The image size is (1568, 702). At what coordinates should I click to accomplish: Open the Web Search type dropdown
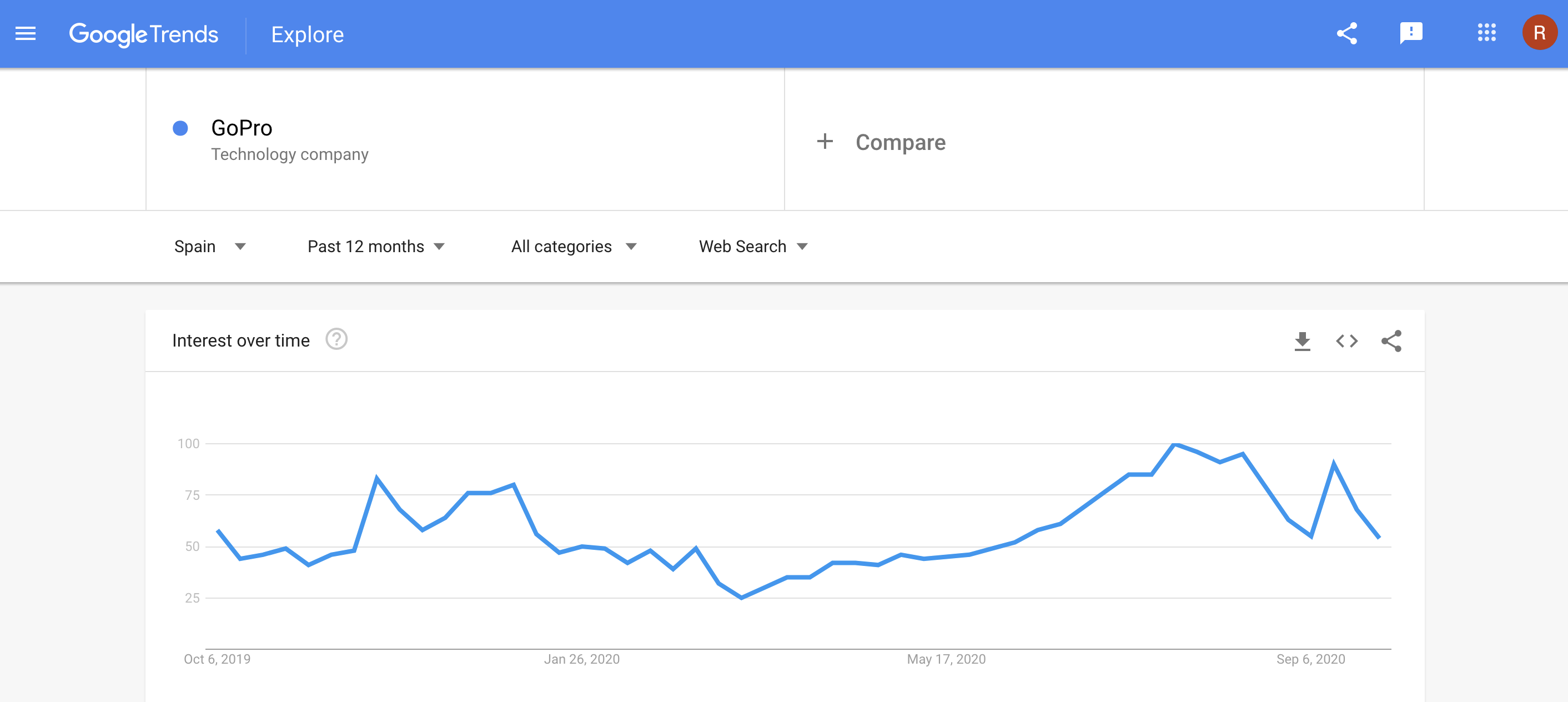753,247
